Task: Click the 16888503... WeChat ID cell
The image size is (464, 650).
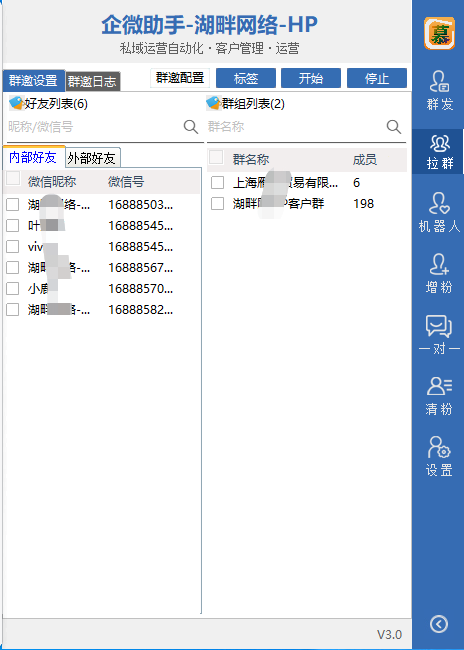Action: click(x=141, y=205)
